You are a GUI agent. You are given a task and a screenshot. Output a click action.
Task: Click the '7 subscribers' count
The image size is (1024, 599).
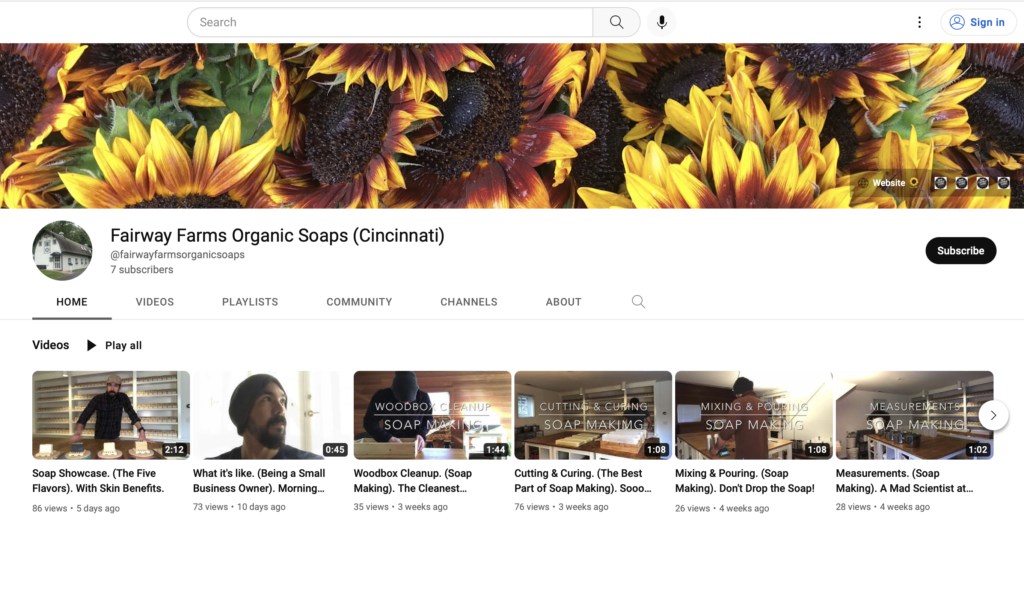pyautogui.click(x=142, y=270)
